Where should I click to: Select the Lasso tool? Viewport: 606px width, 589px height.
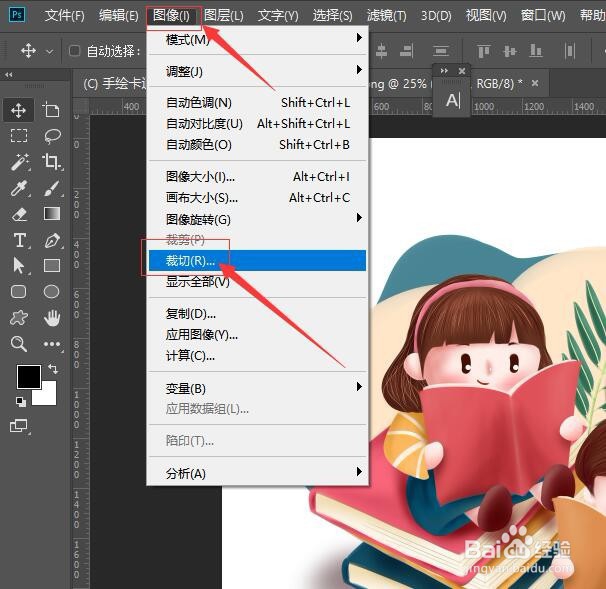point(52,136)
